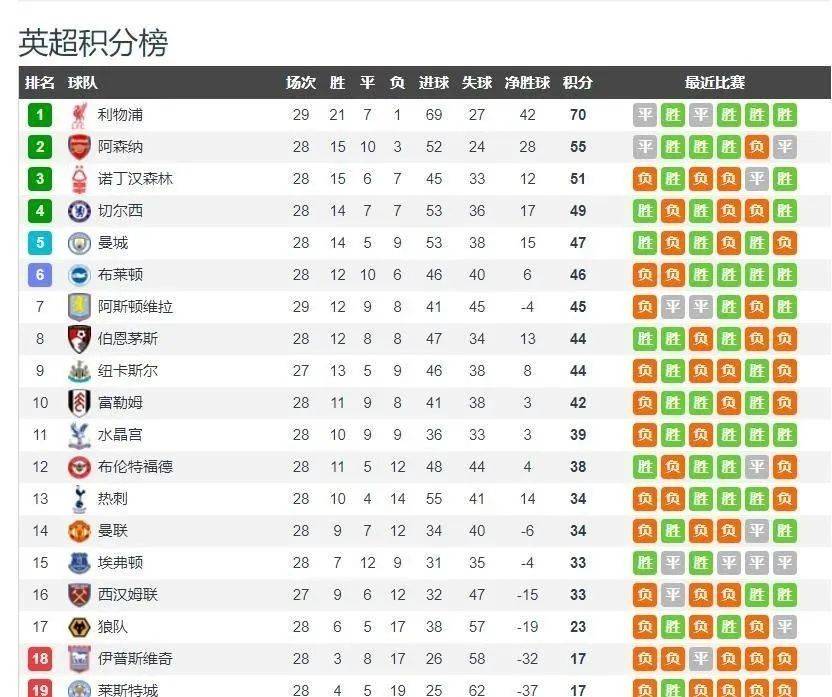
Task: Open the 阿斯顿维拉 team name link
Action: (x=135, y=307)
